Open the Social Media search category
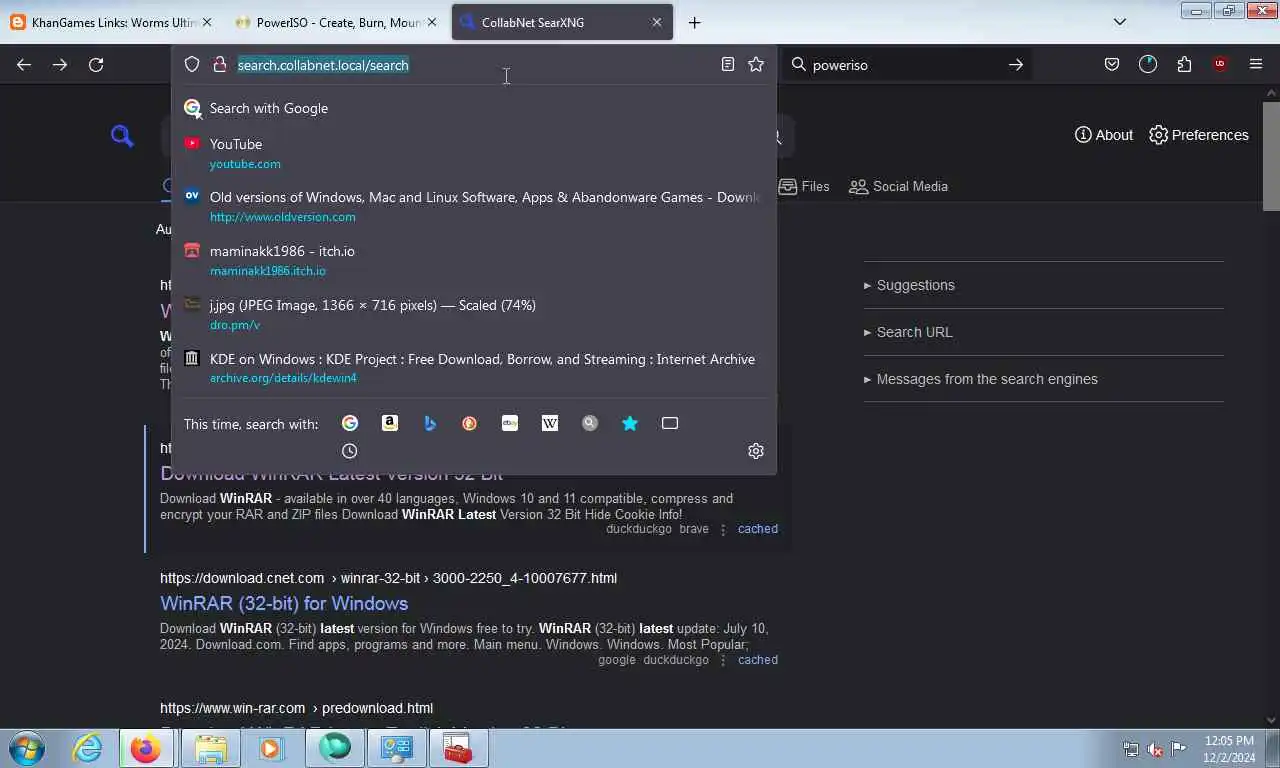This screenshot has width=1280, height=768. (x=898, y=186)
